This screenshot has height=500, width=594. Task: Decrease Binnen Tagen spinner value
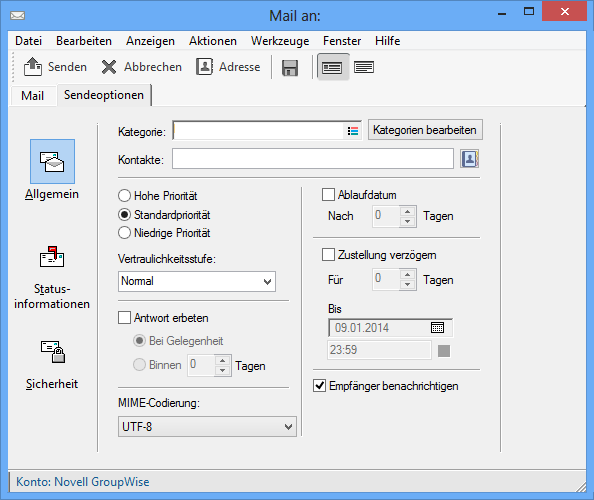(x=223, y=370)
